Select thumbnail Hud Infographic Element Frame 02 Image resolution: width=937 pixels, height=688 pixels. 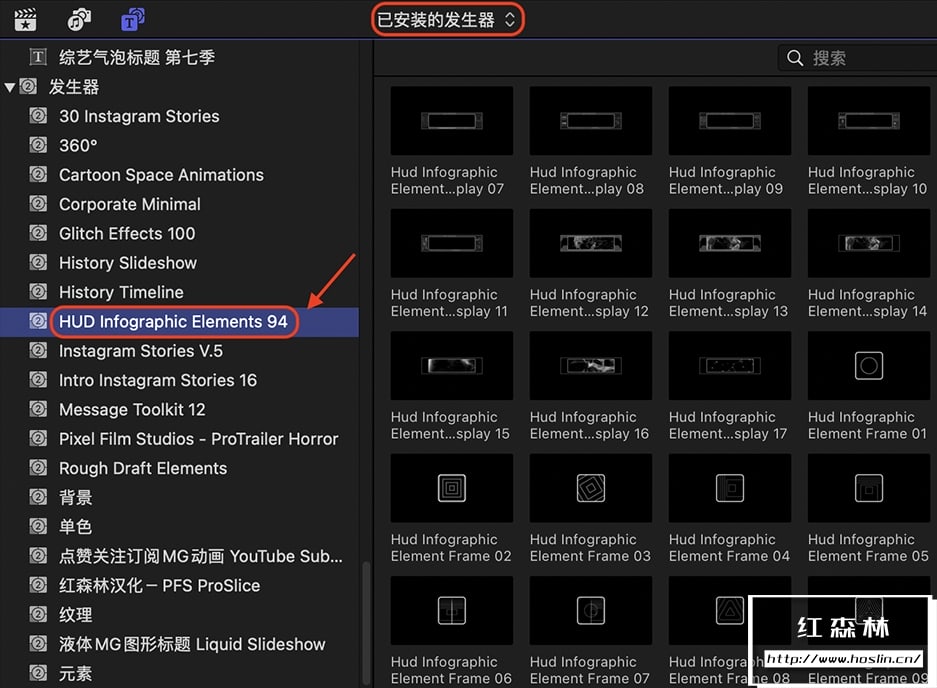coord(452,488)
